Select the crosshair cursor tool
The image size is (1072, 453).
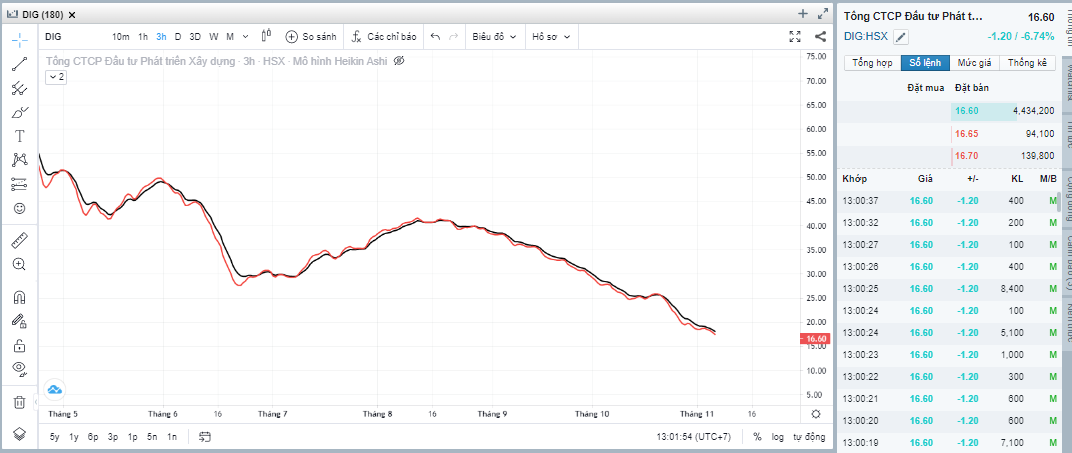[x=20, y=40]
